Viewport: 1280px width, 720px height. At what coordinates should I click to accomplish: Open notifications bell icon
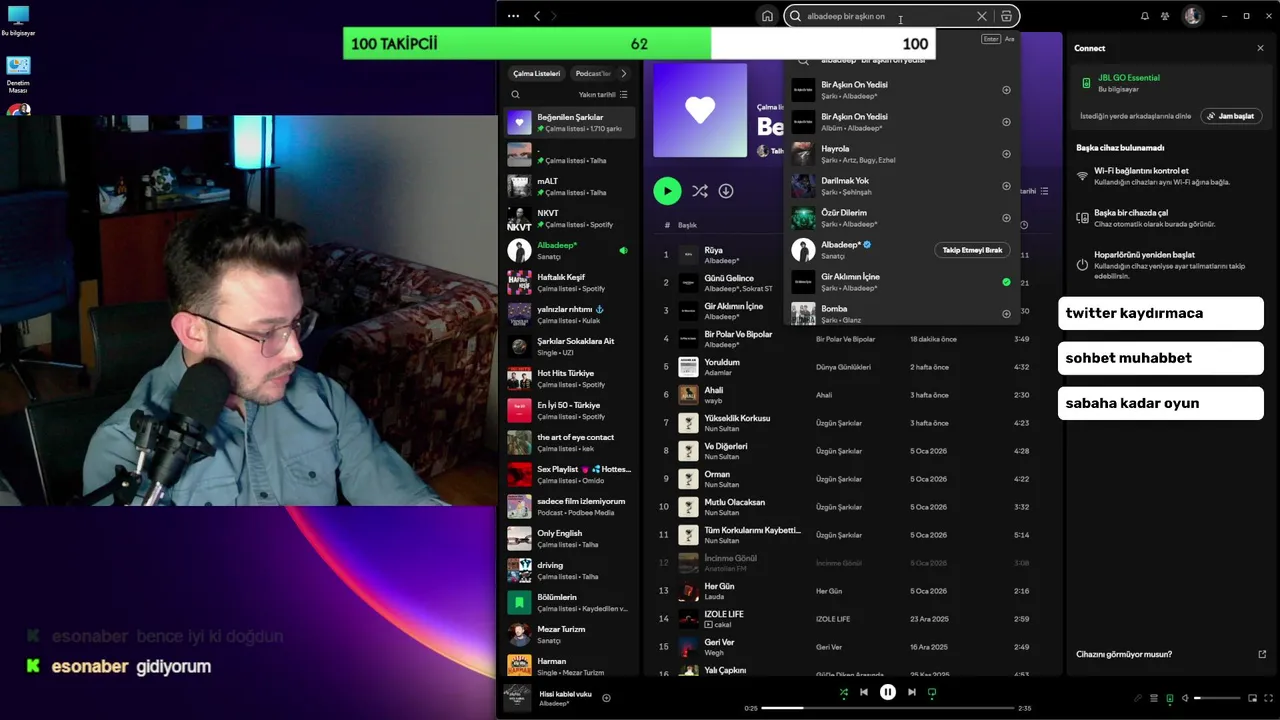tap(1145, 16)
